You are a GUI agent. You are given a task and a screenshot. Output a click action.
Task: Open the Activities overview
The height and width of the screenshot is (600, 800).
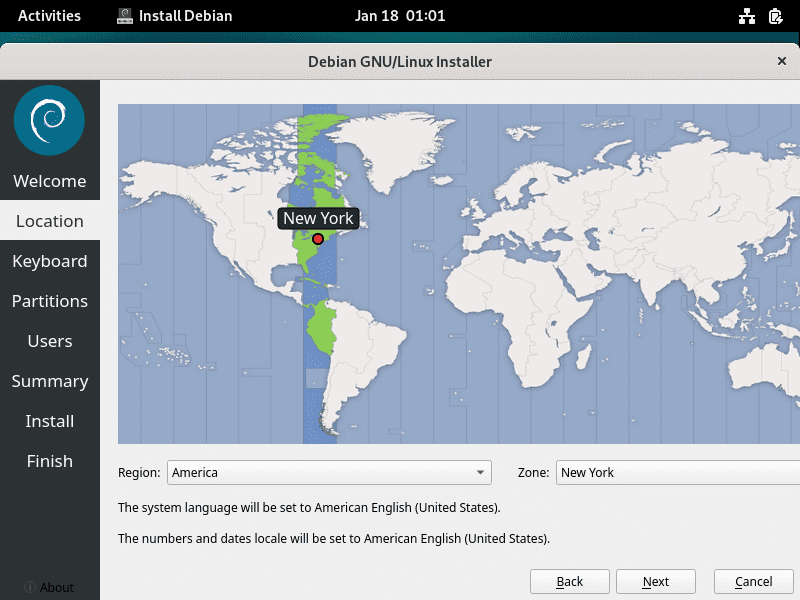[x=49, y=16]
